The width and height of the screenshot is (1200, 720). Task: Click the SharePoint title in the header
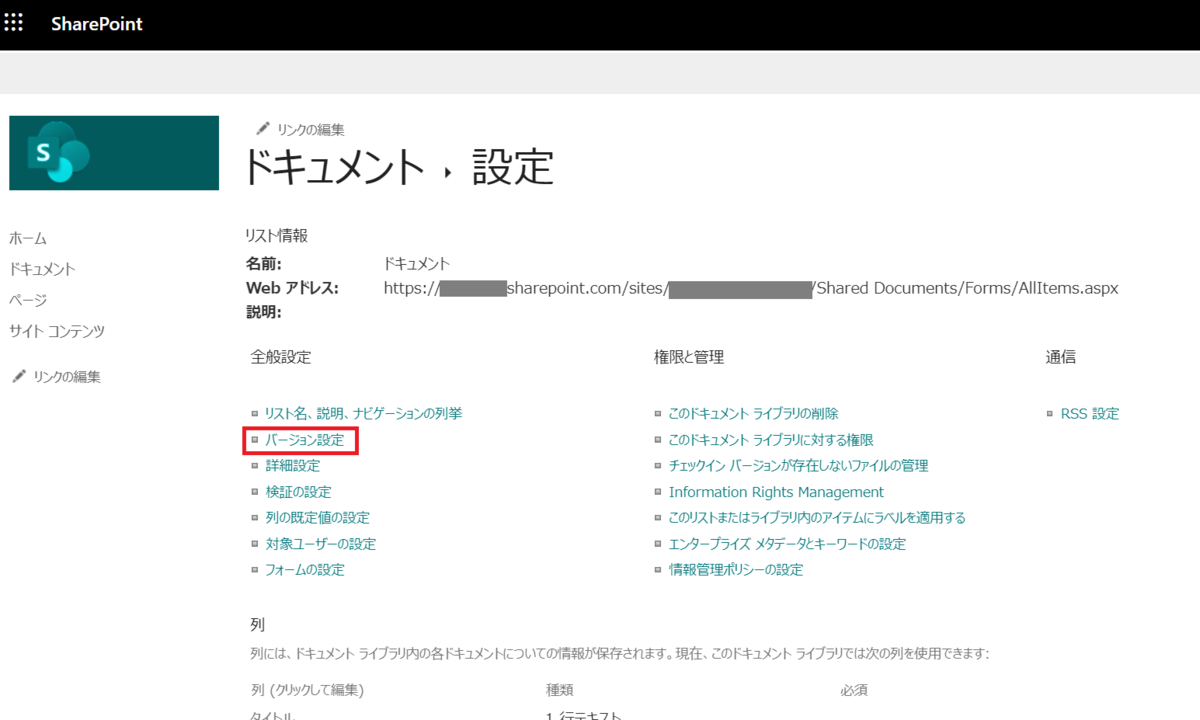click(x=97, y=23)
